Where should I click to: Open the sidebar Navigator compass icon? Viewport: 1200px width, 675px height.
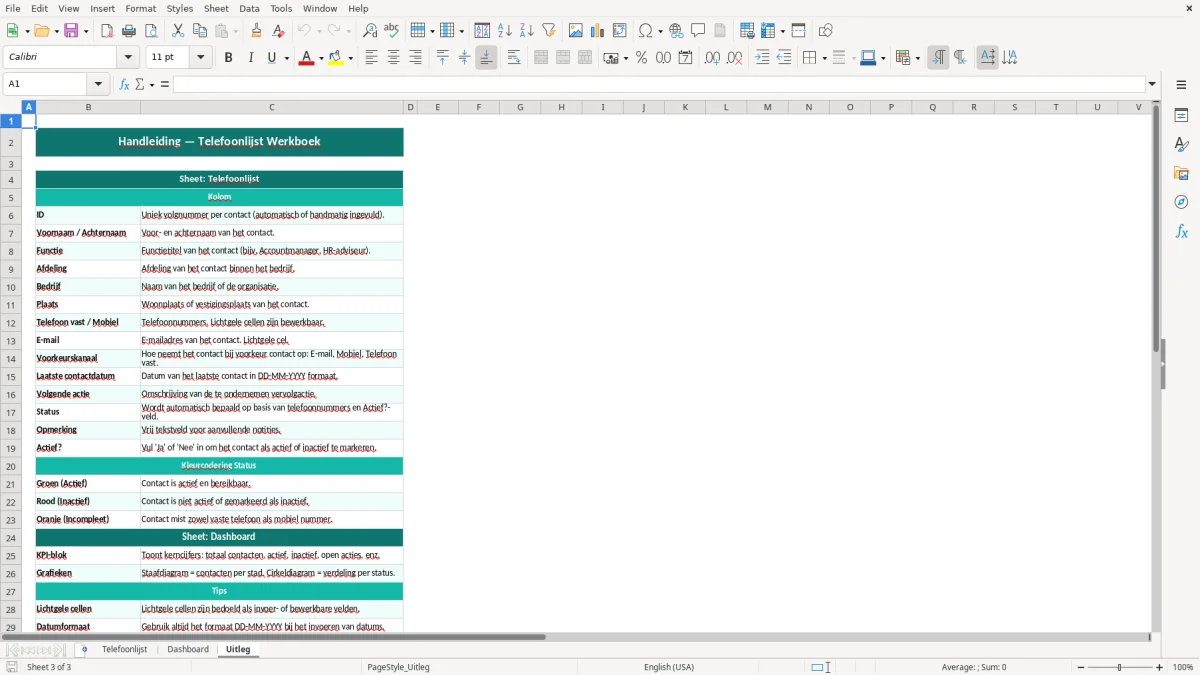pyautogui.click(x=1181, y=203)
